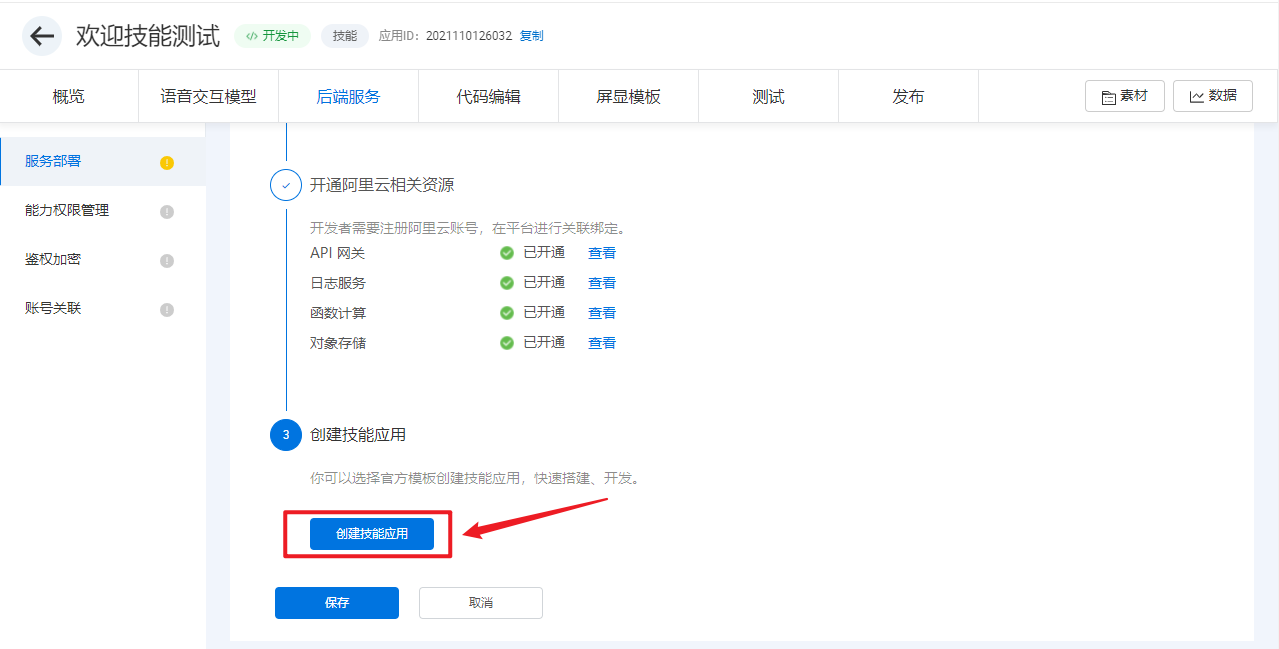Click 查看 link for 函数计算

602,313
